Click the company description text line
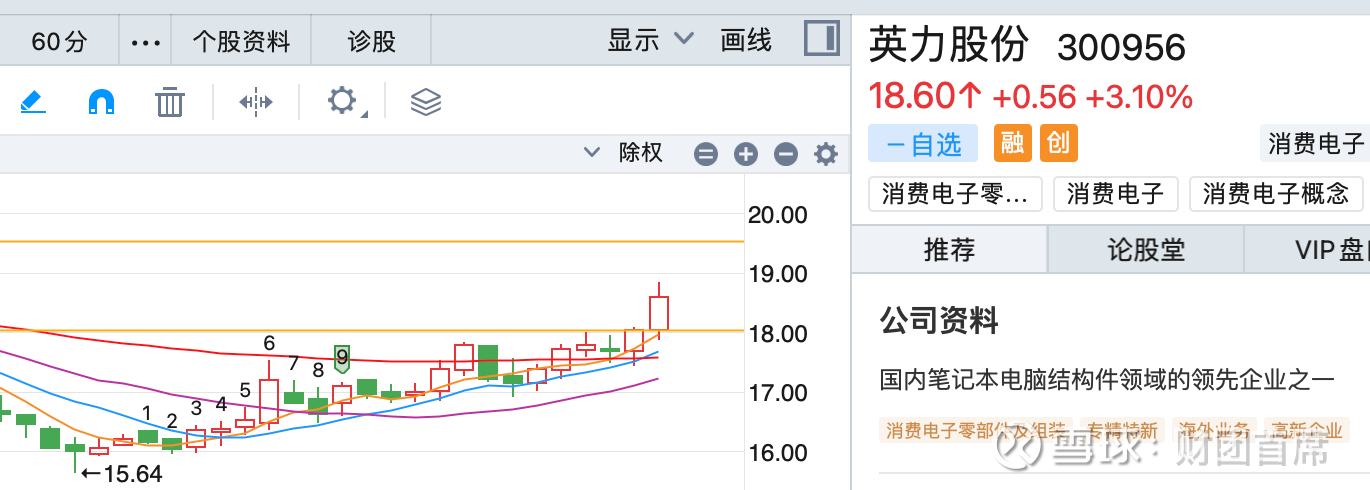 (1107, 379)
